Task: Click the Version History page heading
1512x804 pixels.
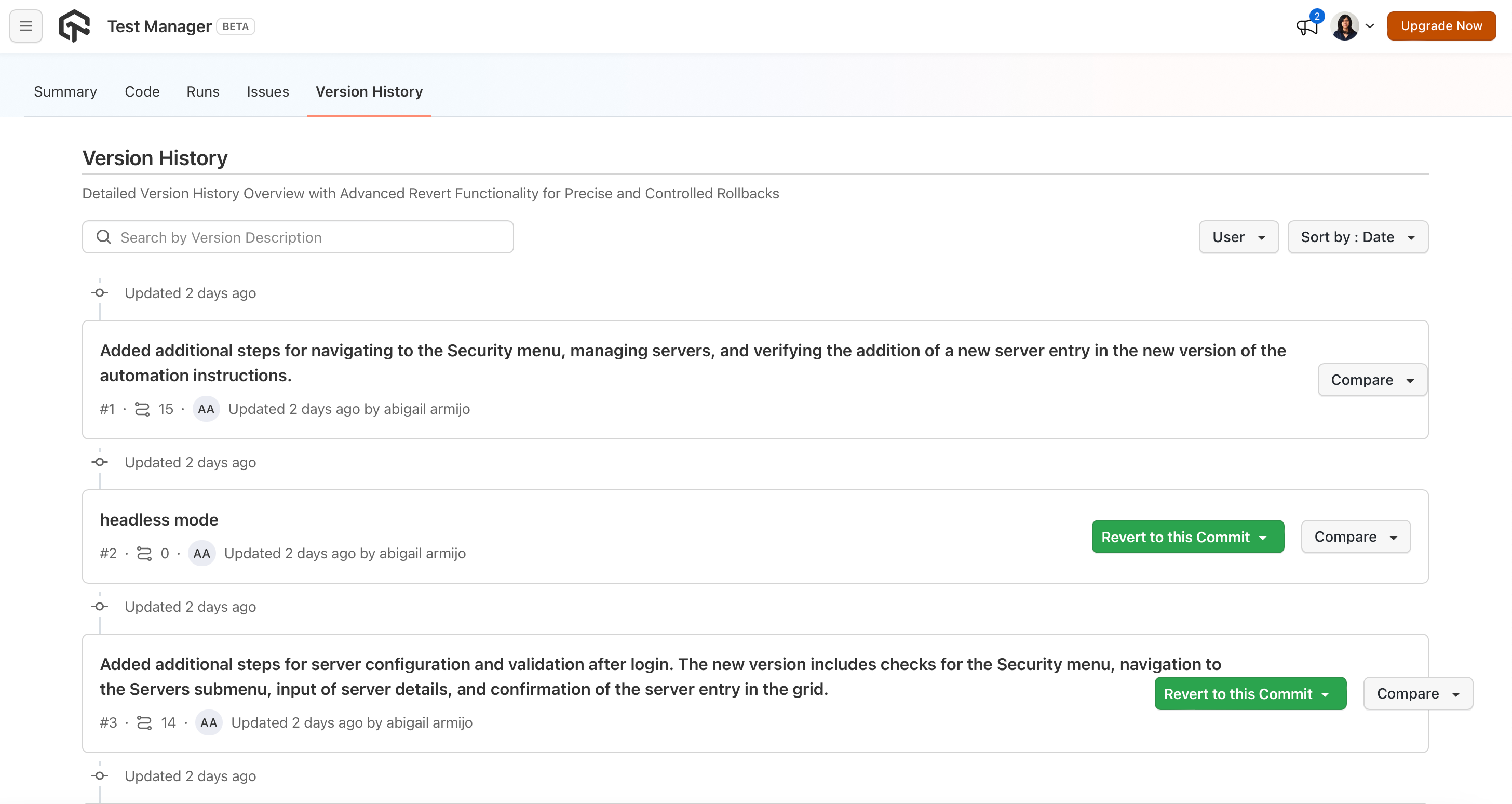Action: (x=155, y=158)
